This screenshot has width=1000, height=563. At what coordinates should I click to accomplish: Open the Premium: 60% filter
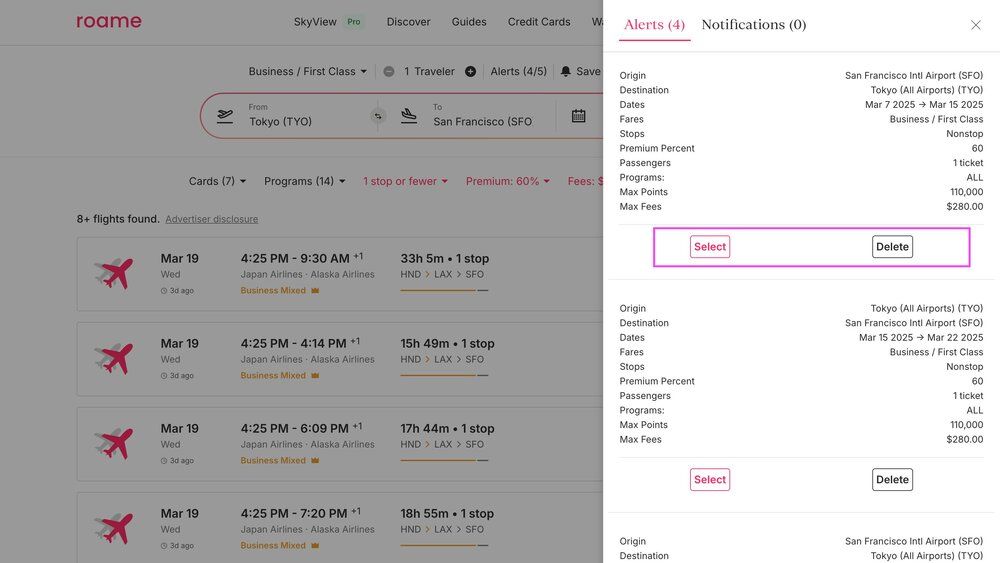[509, 181]
